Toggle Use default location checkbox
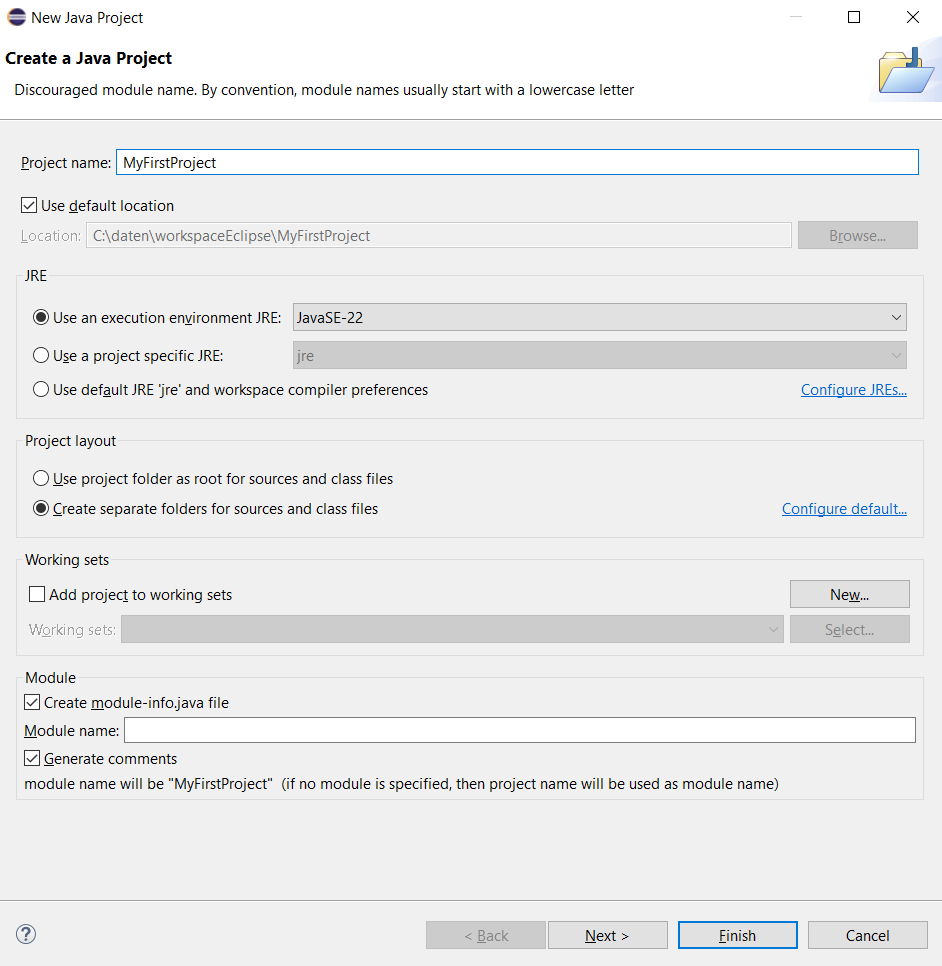942x966 pixels. [29, 206]
